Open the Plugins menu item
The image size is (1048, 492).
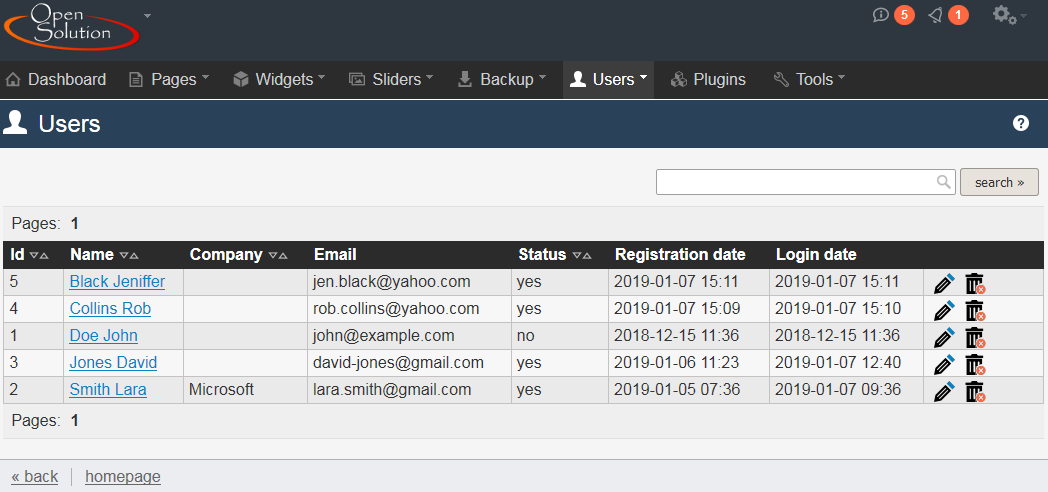point(708,79)
